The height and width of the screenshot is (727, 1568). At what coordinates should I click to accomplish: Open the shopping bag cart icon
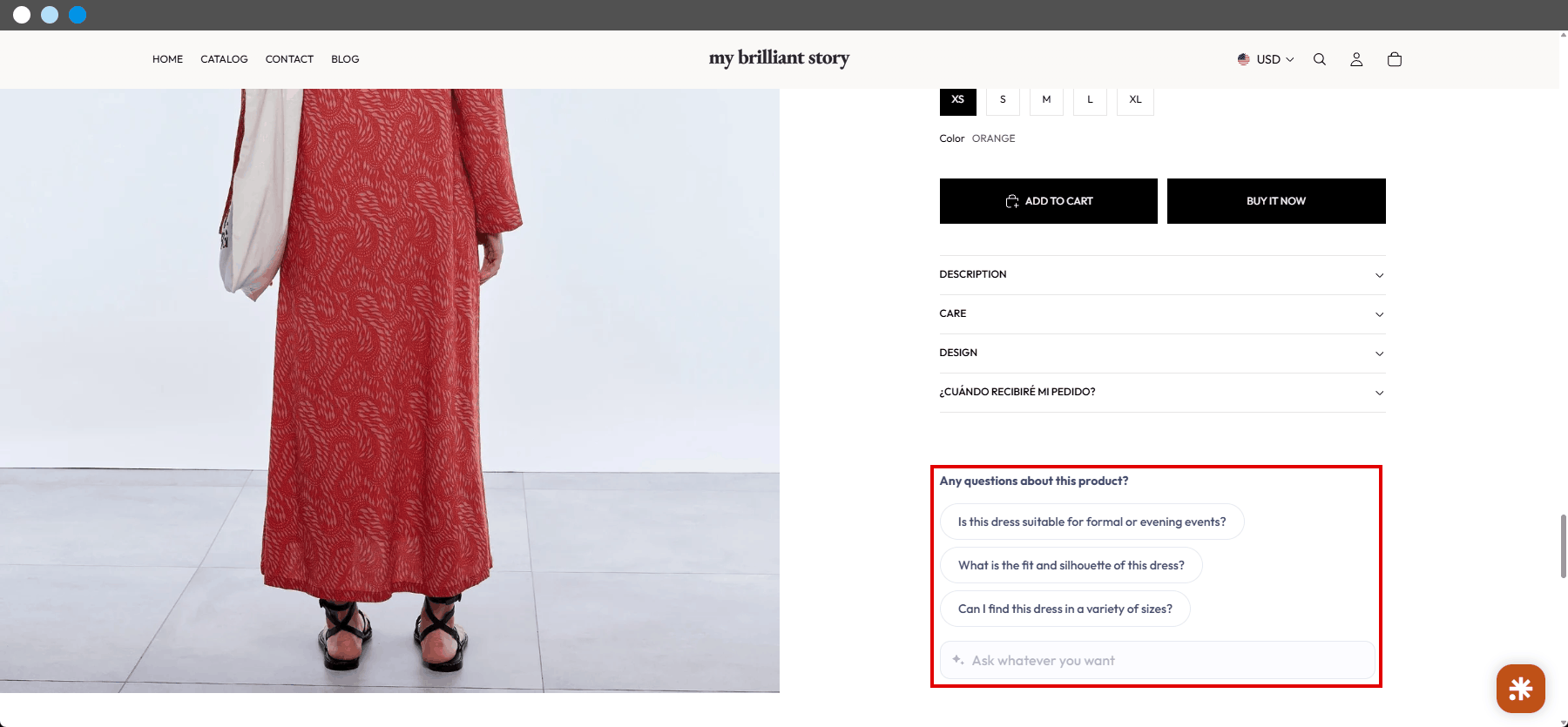(x=1395, y=59)
